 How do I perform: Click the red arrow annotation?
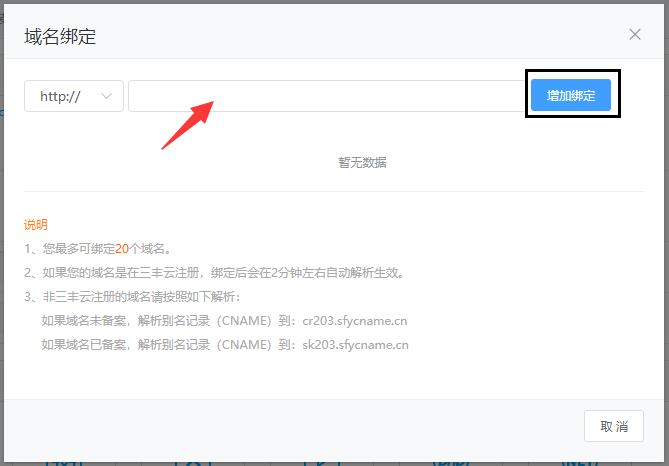[x=188, y=123]
